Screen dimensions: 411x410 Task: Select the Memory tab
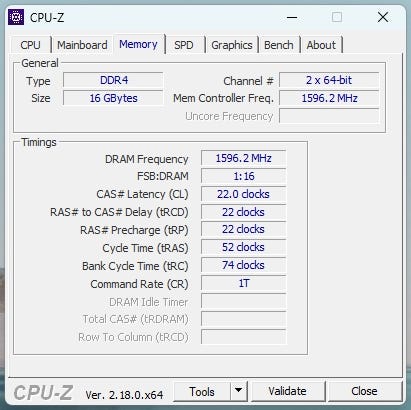pyautogui.click(x=138, y=44)
